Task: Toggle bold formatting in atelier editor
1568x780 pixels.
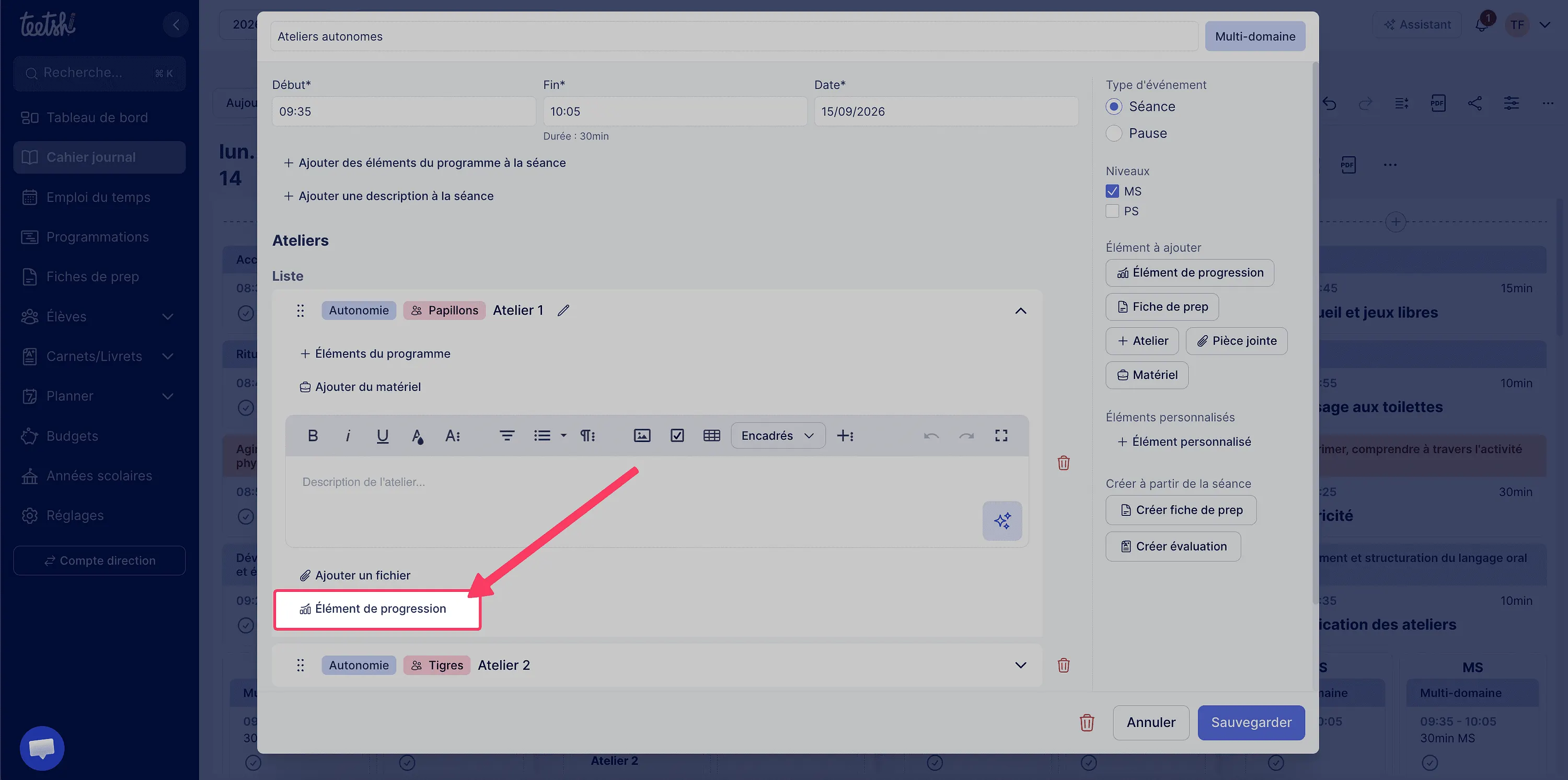Action: point(313,435)
